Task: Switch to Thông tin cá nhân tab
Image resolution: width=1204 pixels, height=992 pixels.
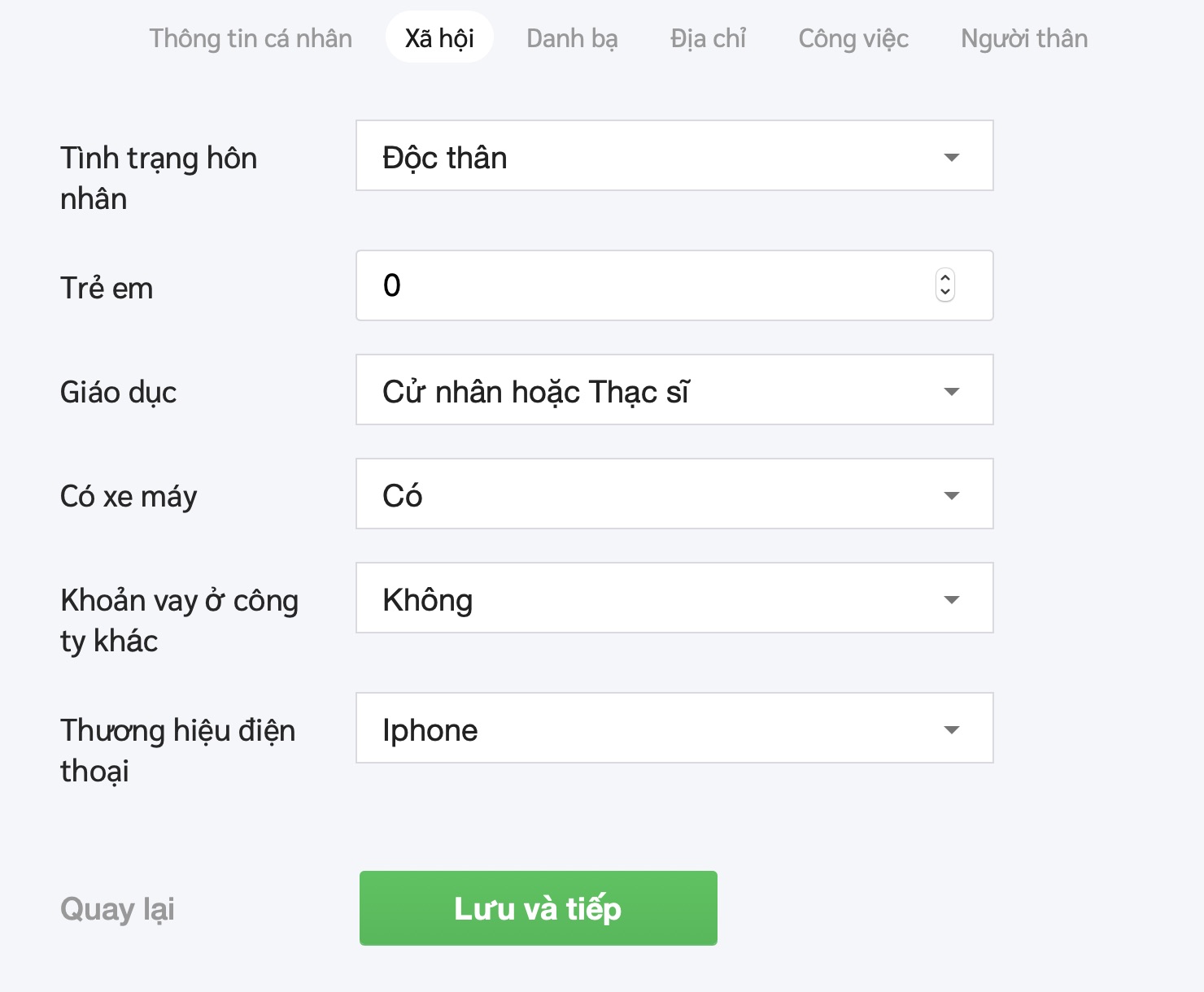Action: click(x=251, y=38)
